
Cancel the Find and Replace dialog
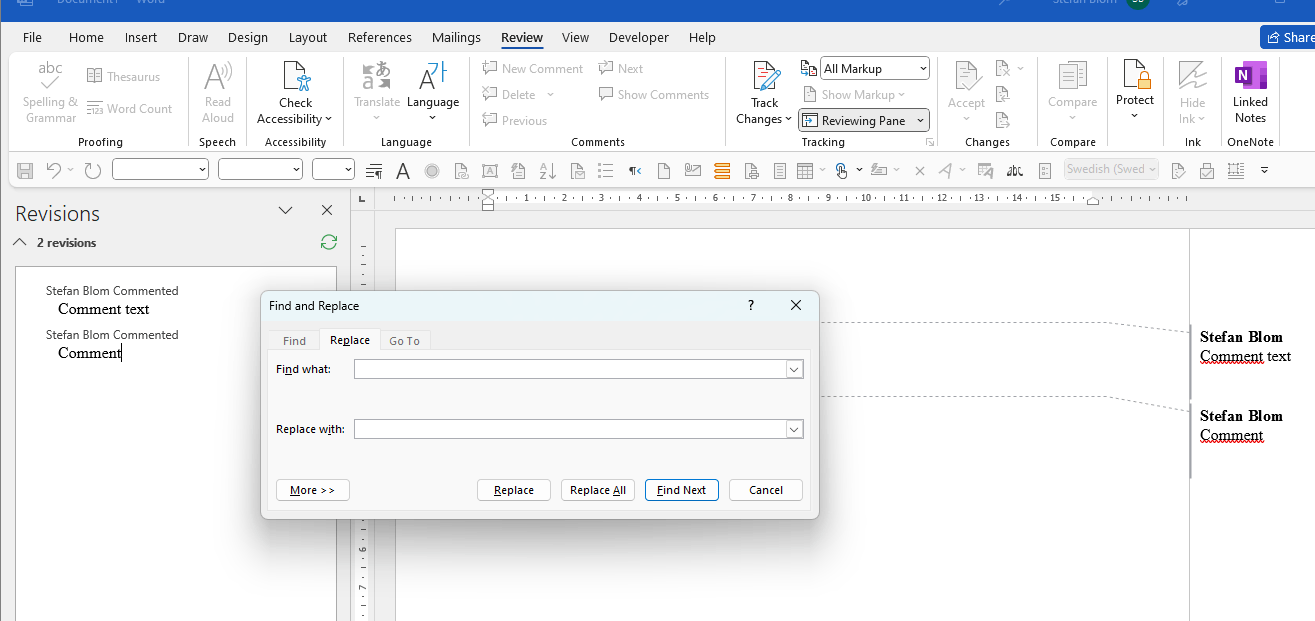766,490
